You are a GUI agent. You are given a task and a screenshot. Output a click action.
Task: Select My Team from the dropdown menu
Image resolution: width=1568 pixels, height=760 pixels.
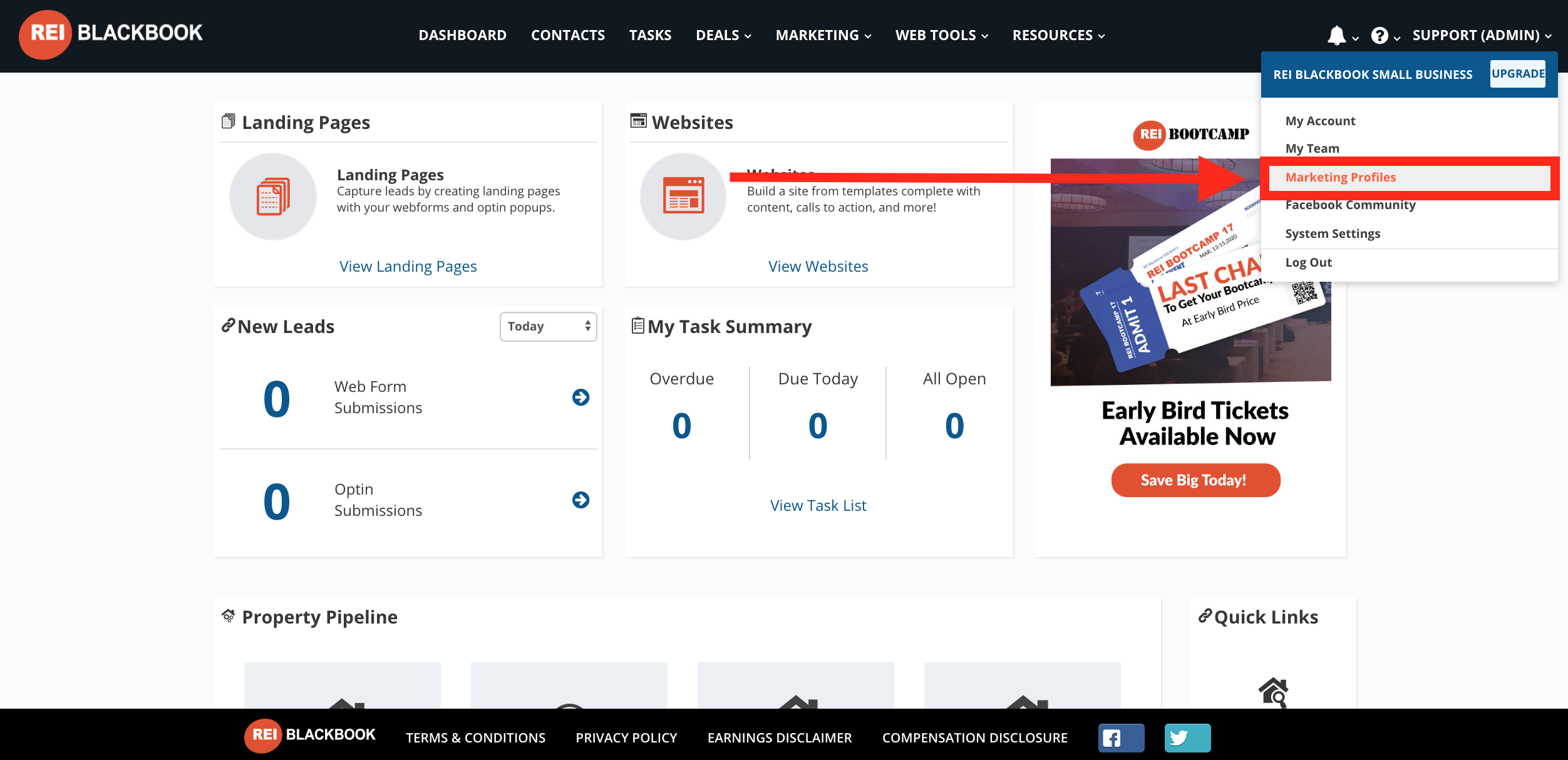tap(1312, 148)
